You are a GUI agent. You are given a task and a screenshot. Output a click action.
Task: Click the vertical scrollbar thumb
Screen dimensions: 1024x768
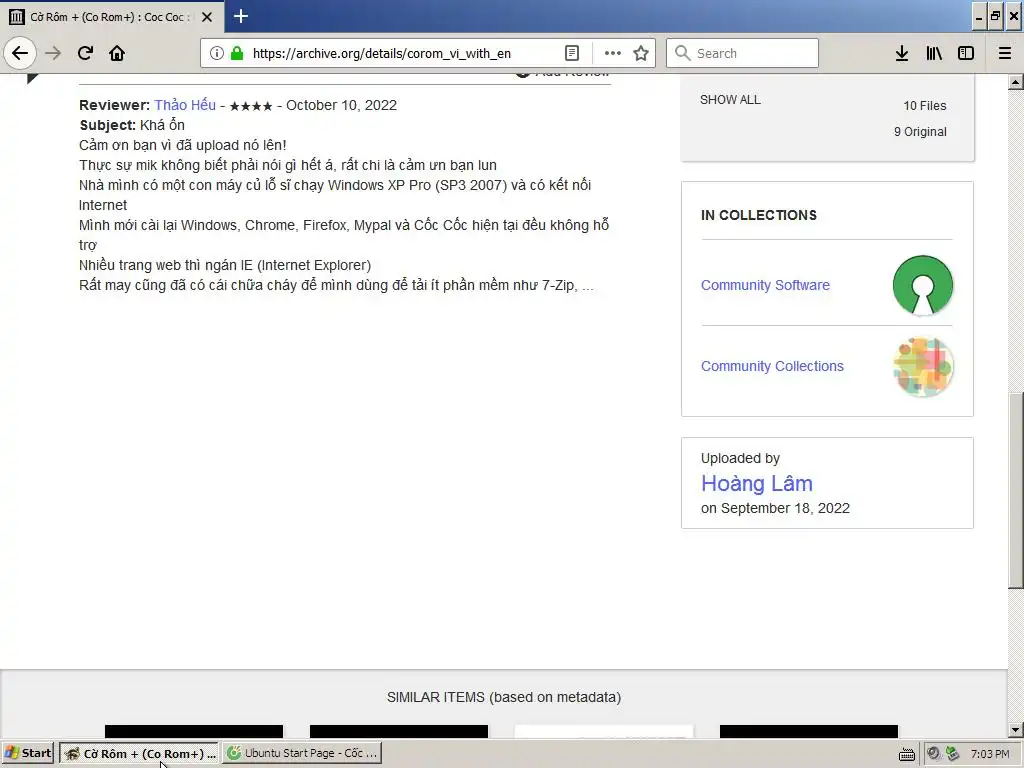click(1016, 491)
